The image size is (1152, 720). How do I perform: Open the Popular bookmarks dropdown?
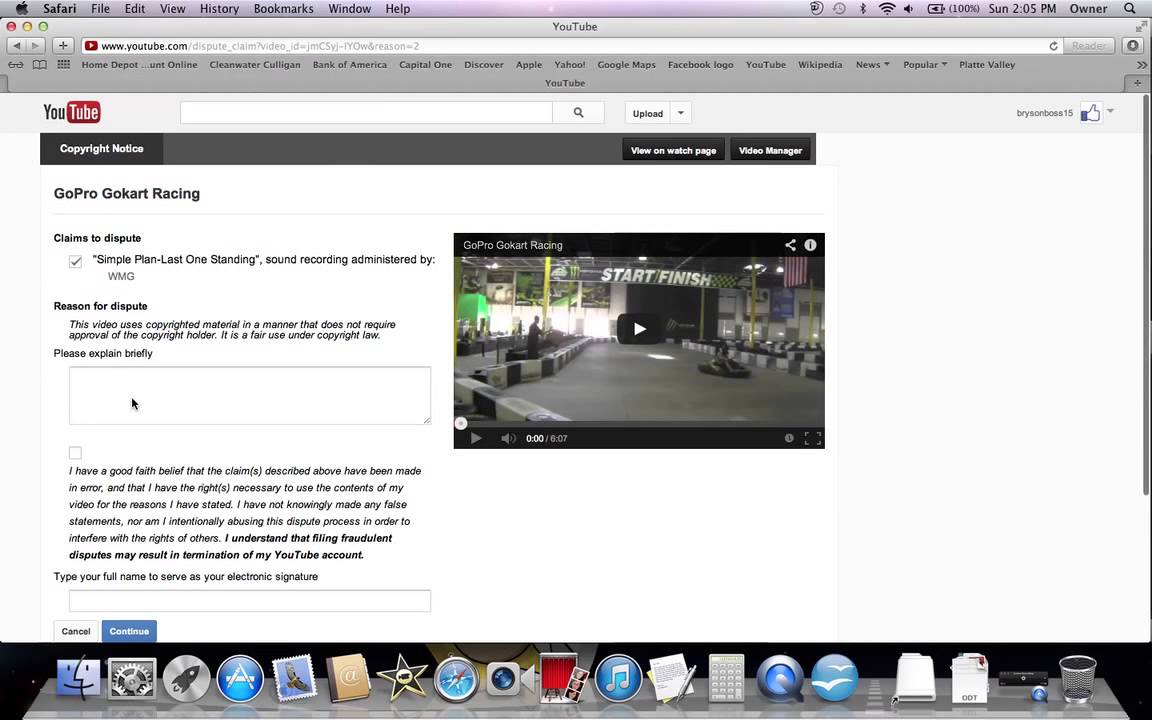pyautogui.click(x=925, y=65)
